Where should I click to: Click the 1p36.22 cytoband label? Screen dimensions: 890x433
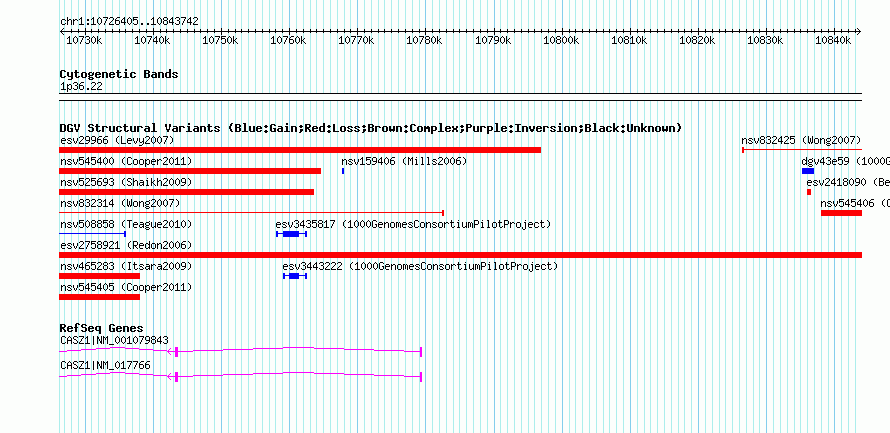tap(81, 87)
